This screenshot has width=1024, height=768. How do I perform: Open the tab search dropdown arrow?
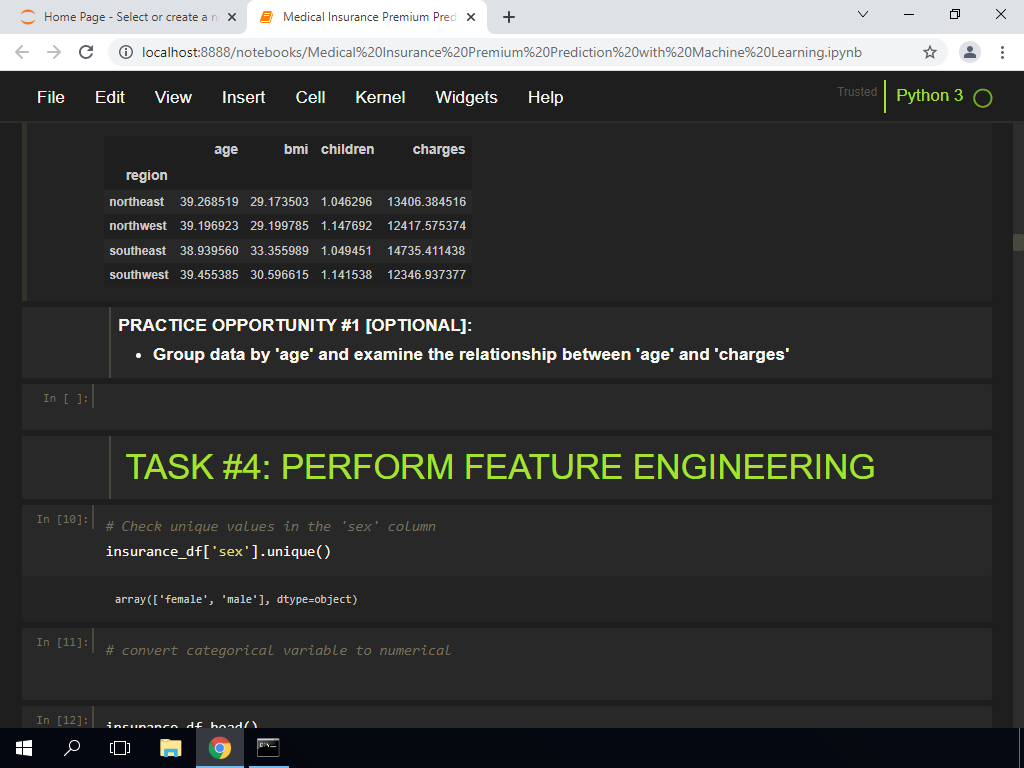(863, 14)
